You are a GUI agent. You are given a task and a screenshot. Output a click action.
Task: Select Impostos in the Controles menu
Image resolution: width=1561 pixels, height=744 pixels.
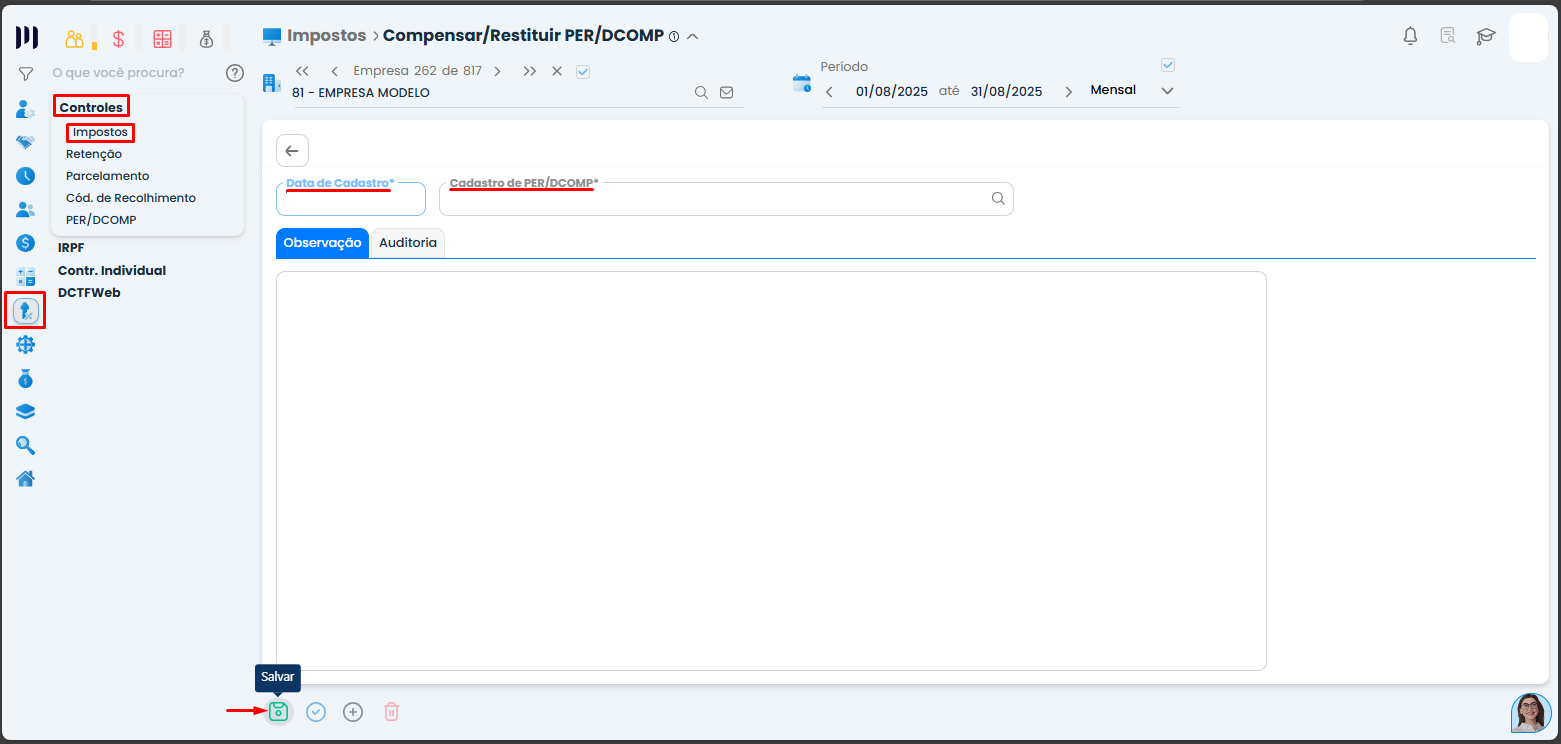[100, 132]
